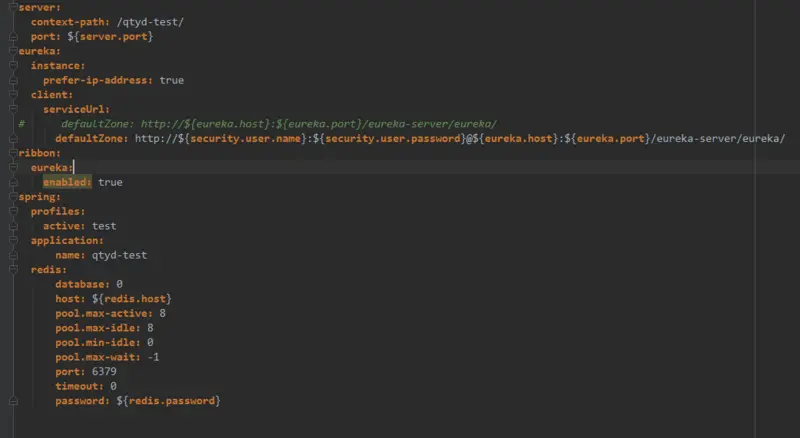Click the ${security.user.password} placeholder in defaultZone
Screen dimensions: 800x438
pyautogui.click(x=389, y=138)
